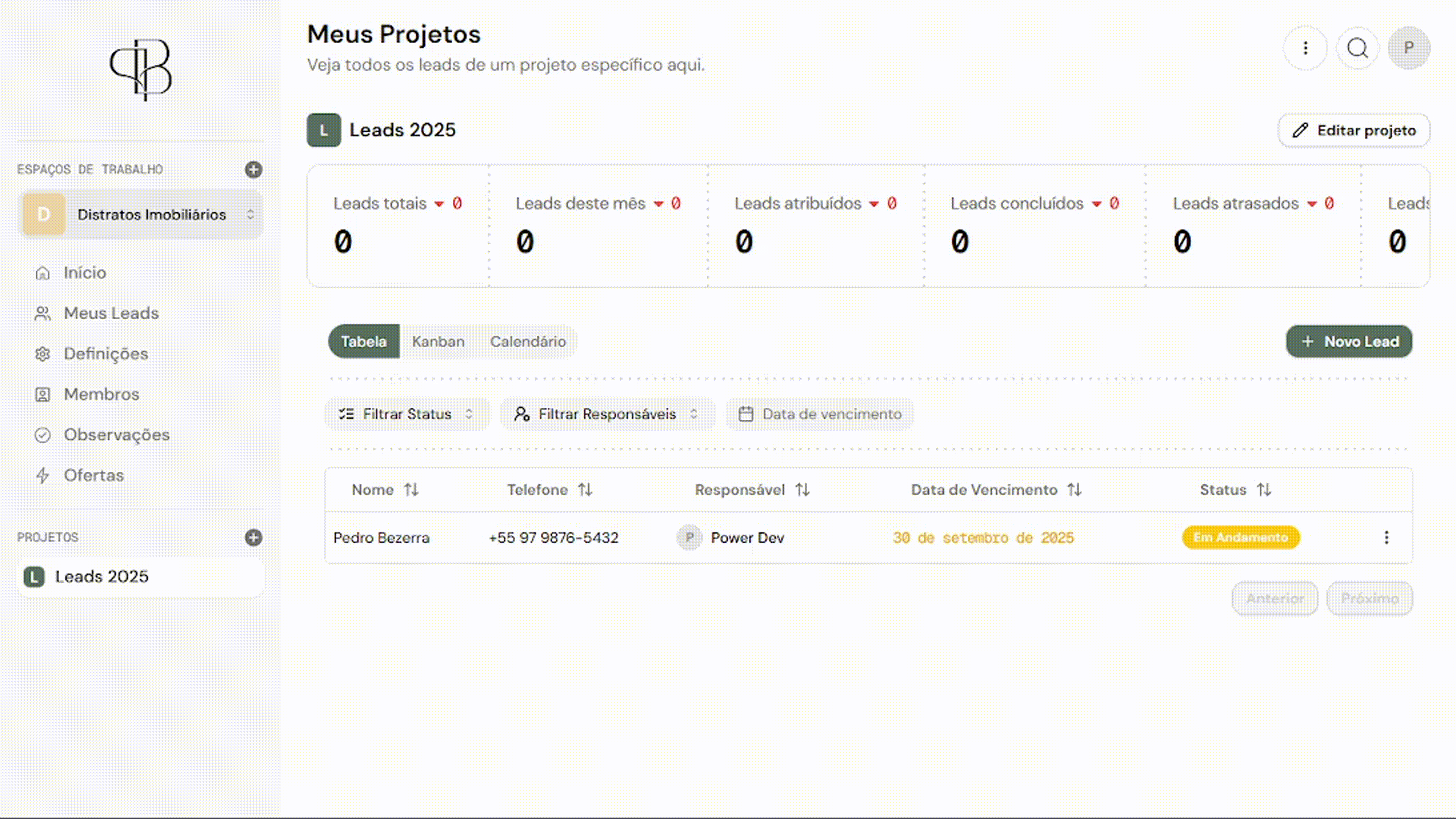Switch to the Calendário view tab

(527, 341)
